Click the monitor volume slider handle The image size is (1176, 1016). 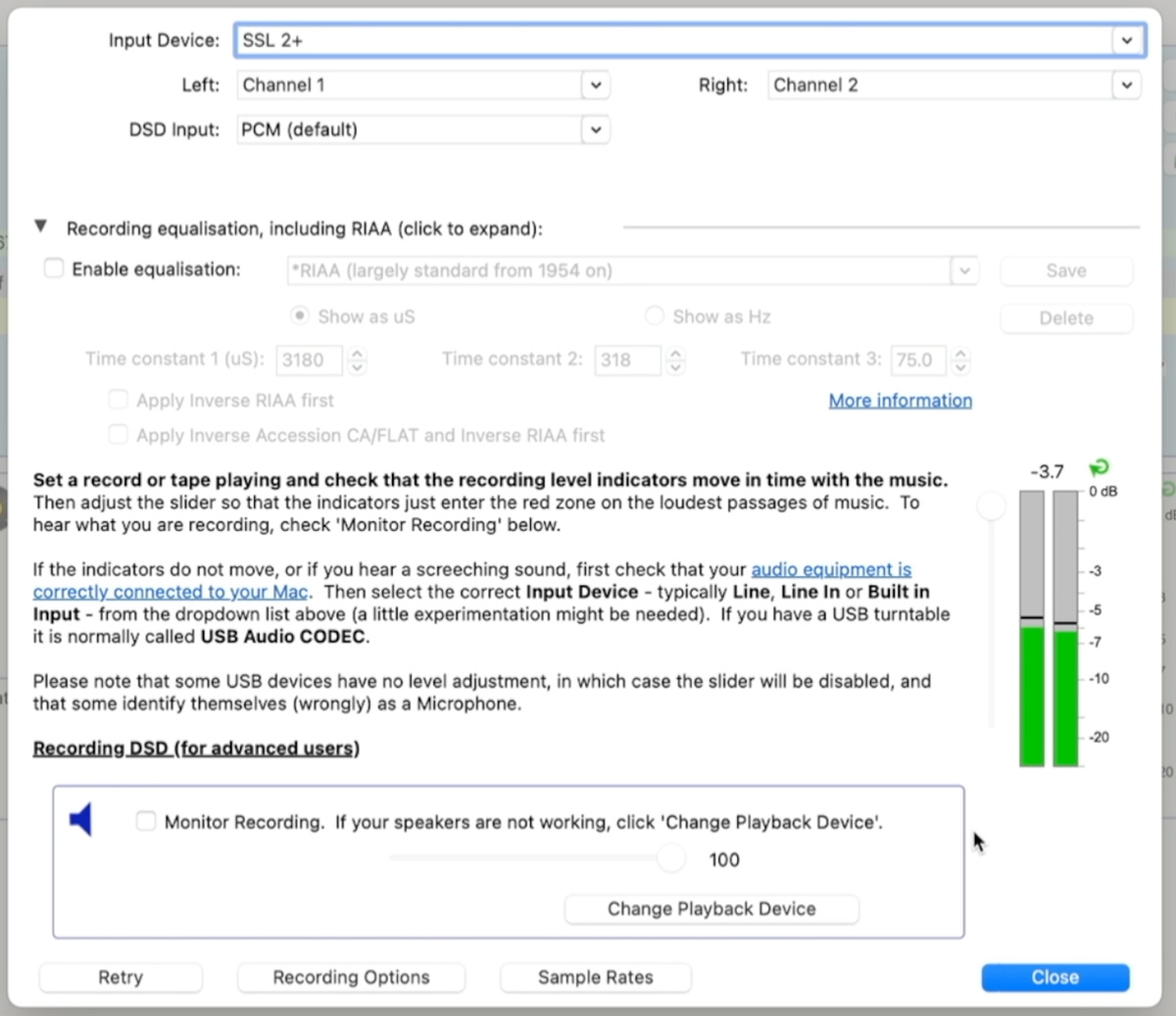click(671, 858)
